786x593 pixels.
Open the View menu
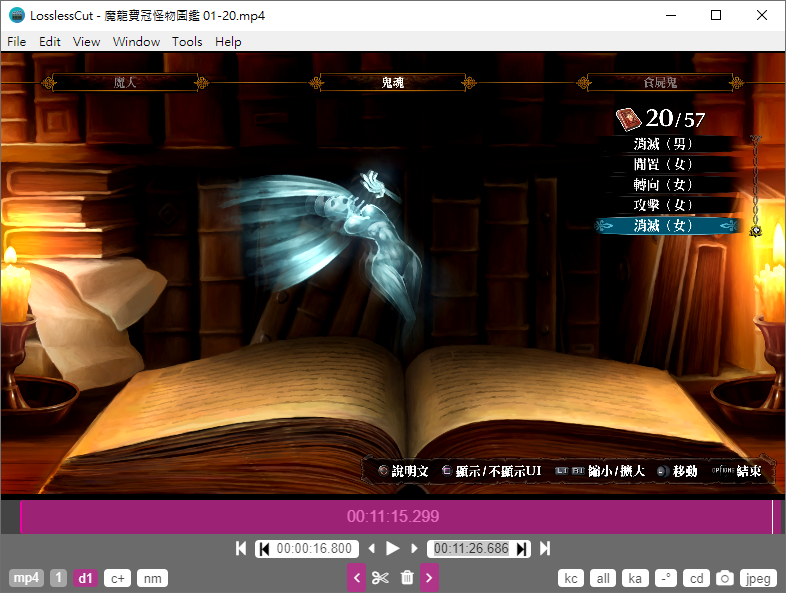(86, 42)
